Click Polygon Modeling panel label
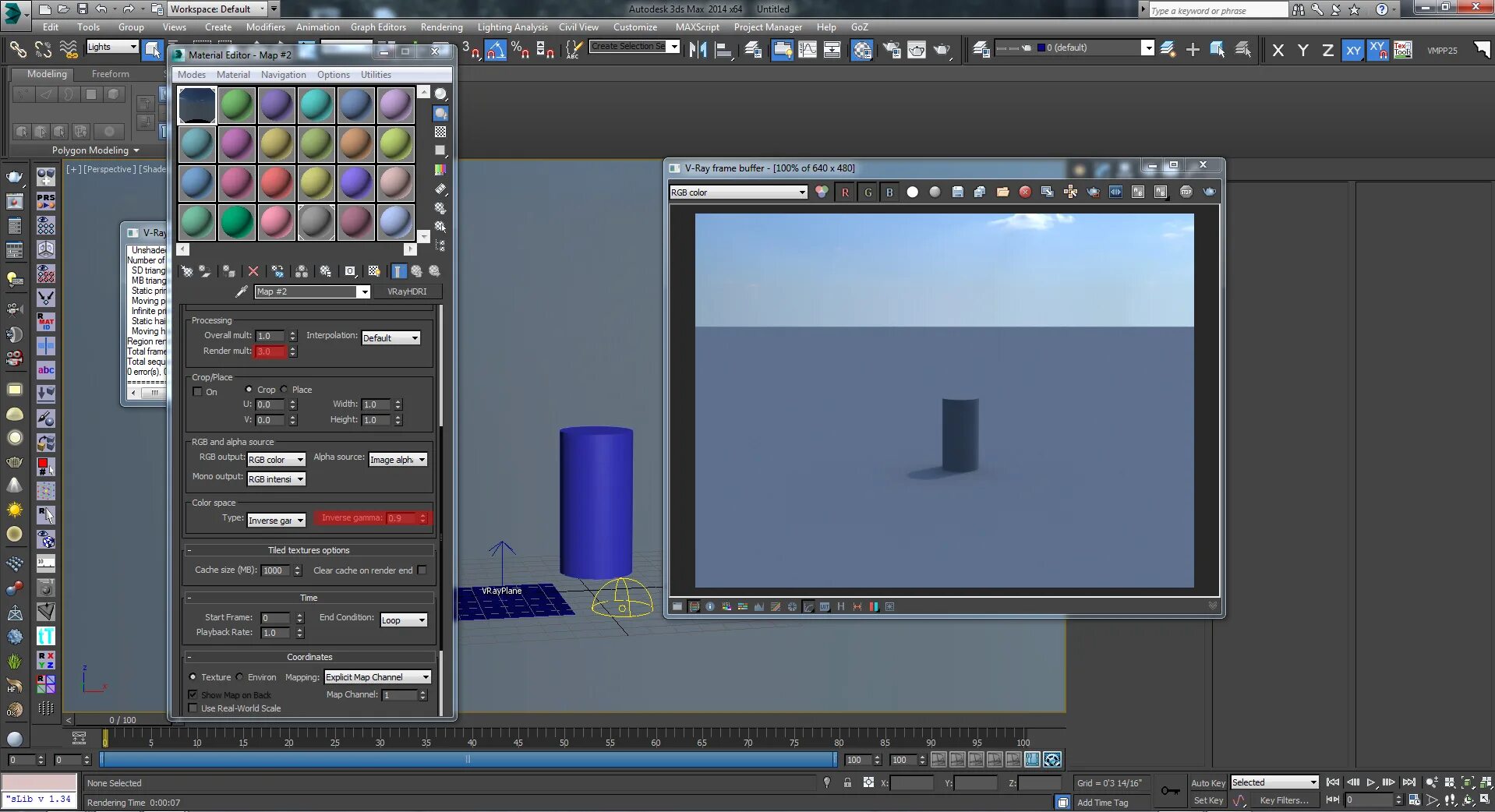The width and height of the screenshot is (1495, 812). (90, 150)
